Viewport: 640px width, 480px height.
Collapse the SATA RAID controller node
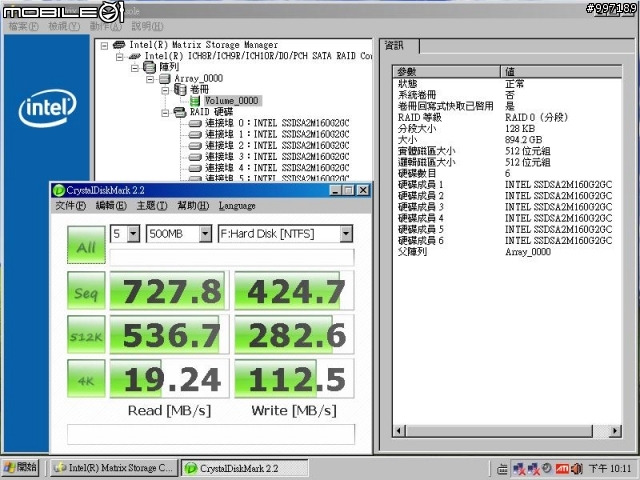[120, 57]
